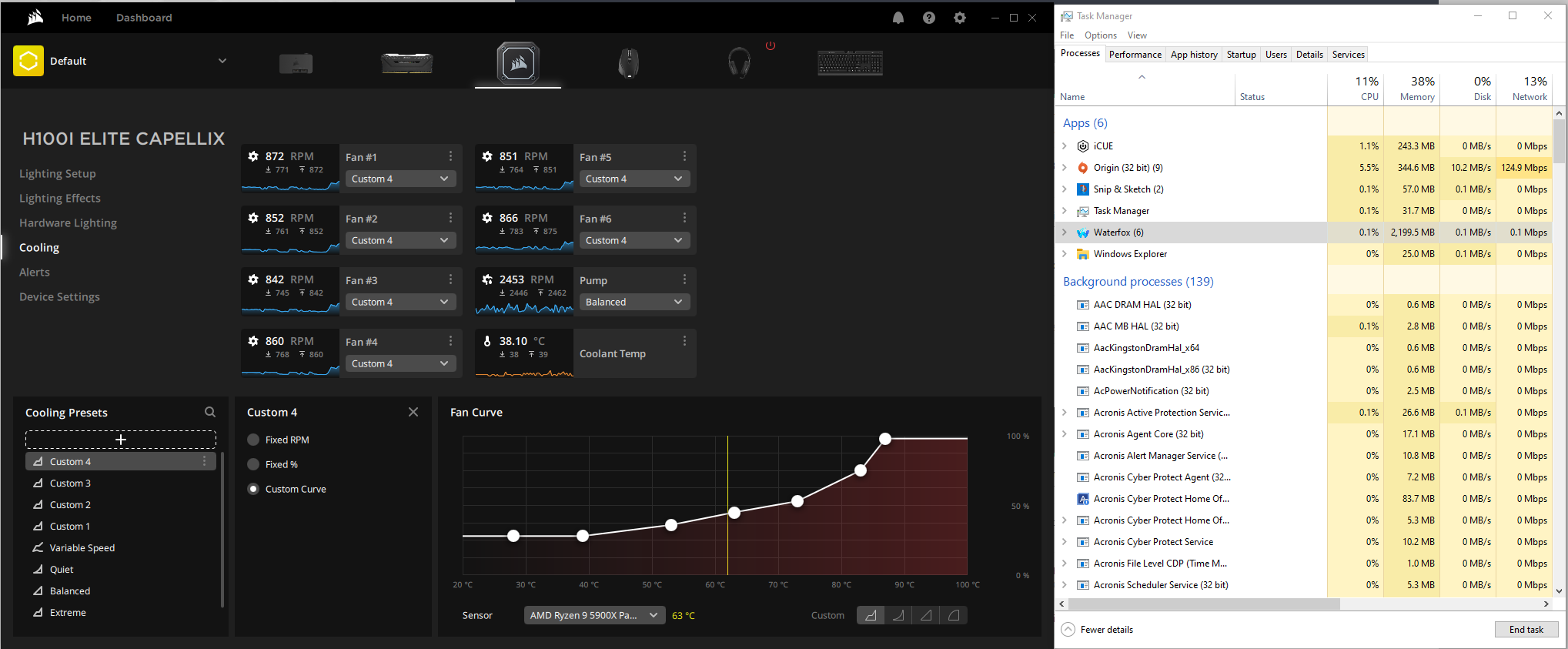1568x649 pixels.
Task: Switch to Task Manager Performance tab
Action: click(x=1135, y=55)
